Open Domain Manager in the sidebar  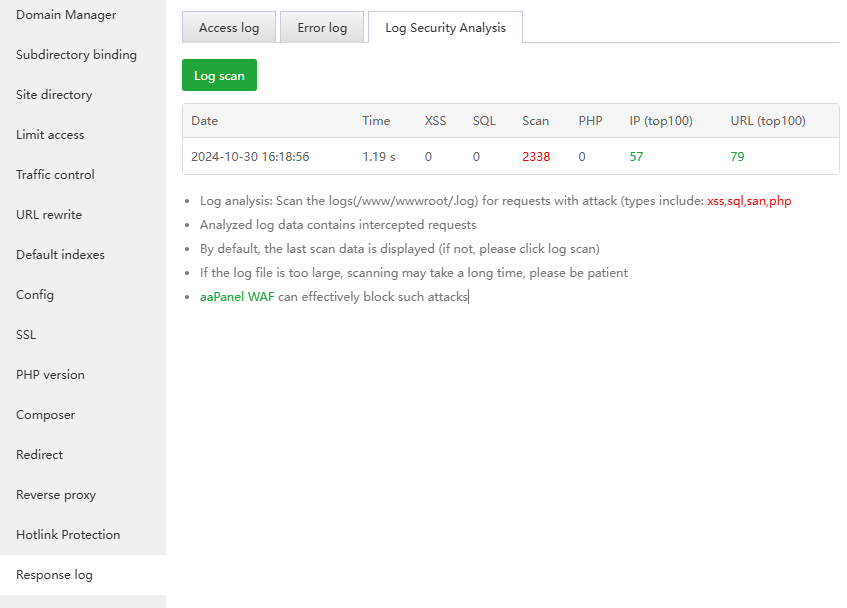[66, 15]
